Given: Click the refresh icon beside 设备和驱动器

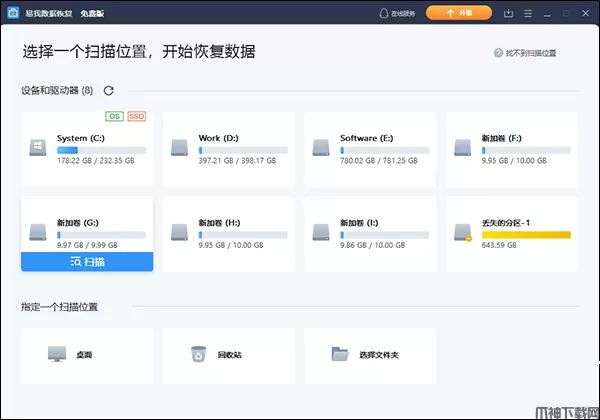Looking at the screenshot, I should 108,91.
